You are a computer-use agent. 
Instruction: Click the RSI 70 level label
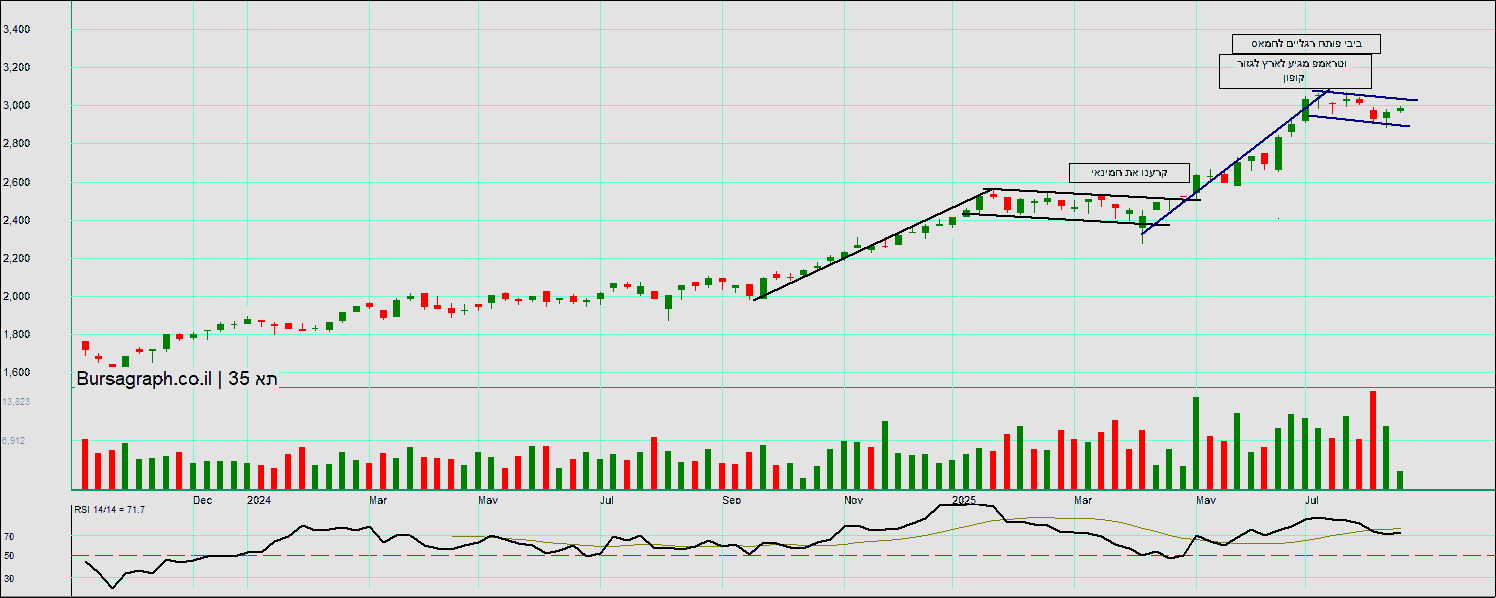[x=8, y=537]
